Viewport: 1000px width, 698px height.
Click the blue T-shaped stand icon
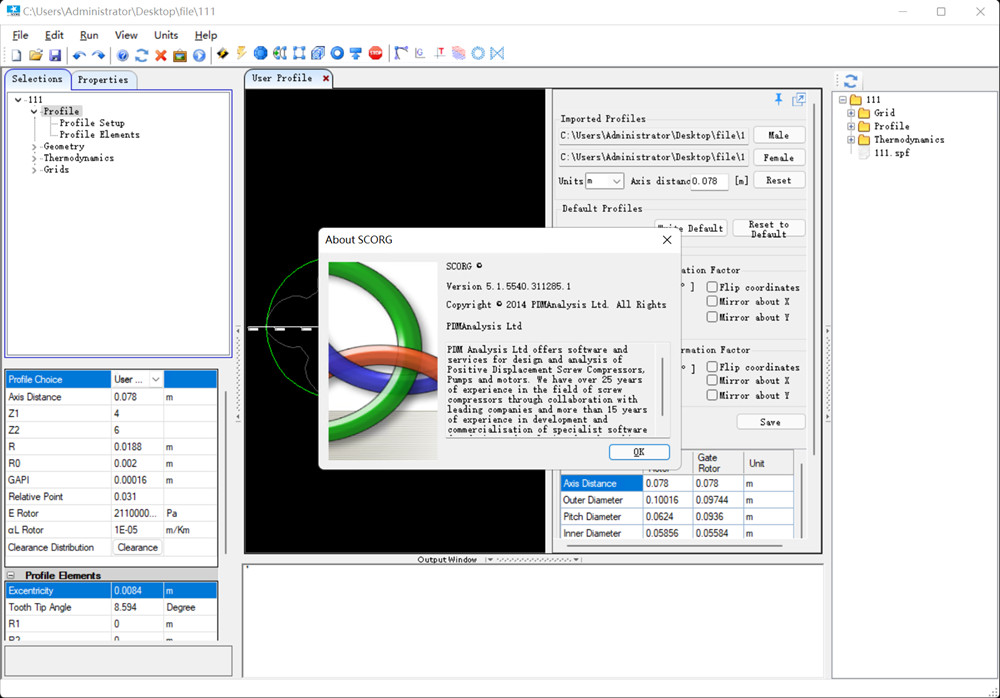[356, 54]
